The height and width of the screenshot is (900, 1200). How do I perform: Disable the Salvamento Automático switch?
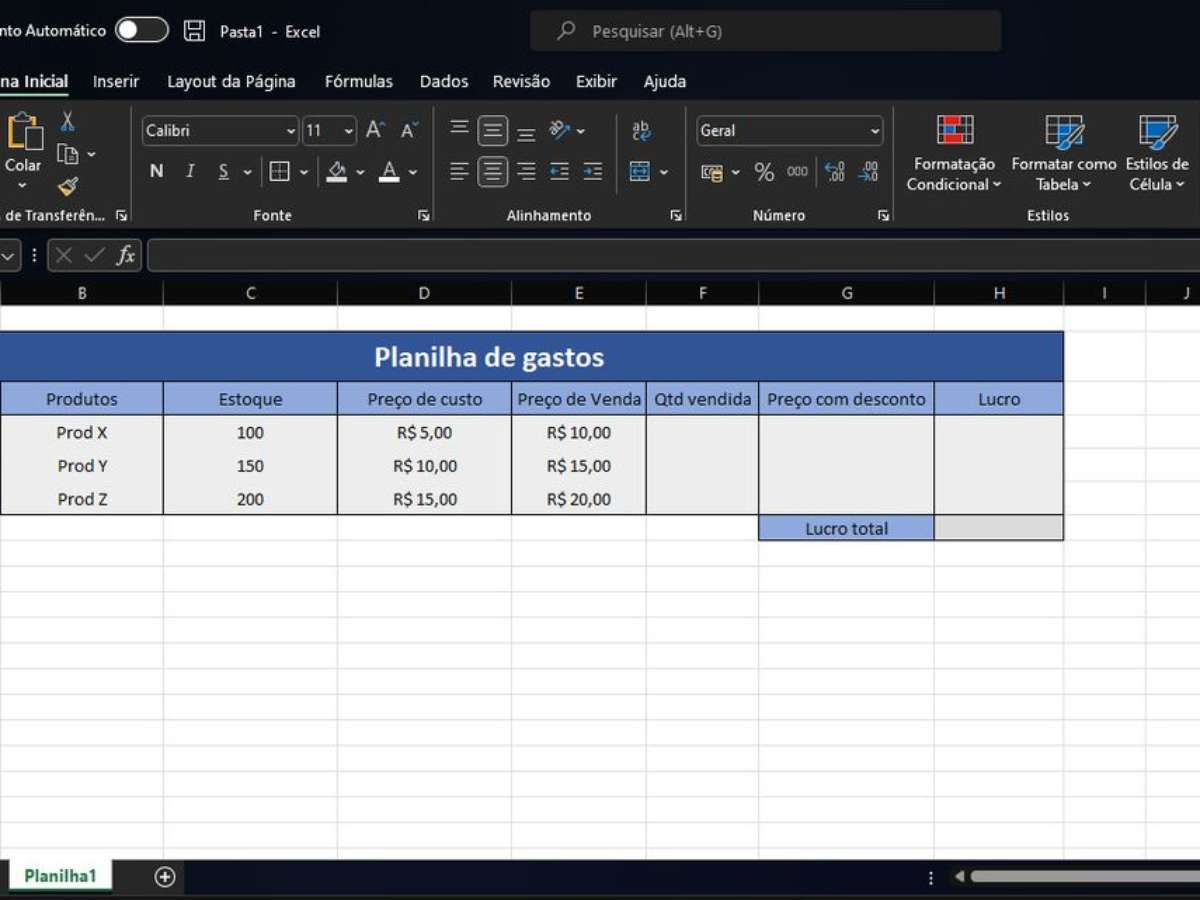[141, 30]
